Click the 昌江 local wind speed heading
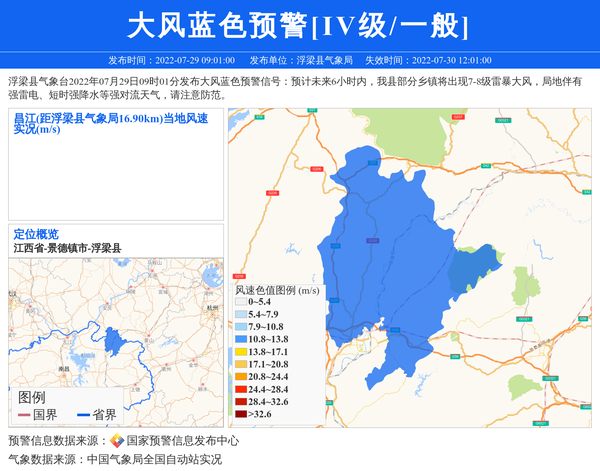 (x=110, y=123)
